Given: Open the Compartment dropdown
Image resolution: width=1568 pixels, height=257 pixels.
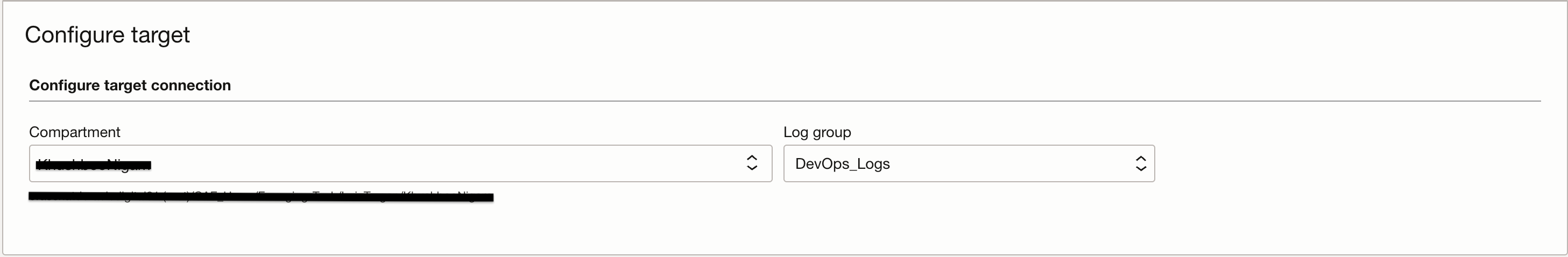Looking at the screenshot, I should tap(400, 163).
